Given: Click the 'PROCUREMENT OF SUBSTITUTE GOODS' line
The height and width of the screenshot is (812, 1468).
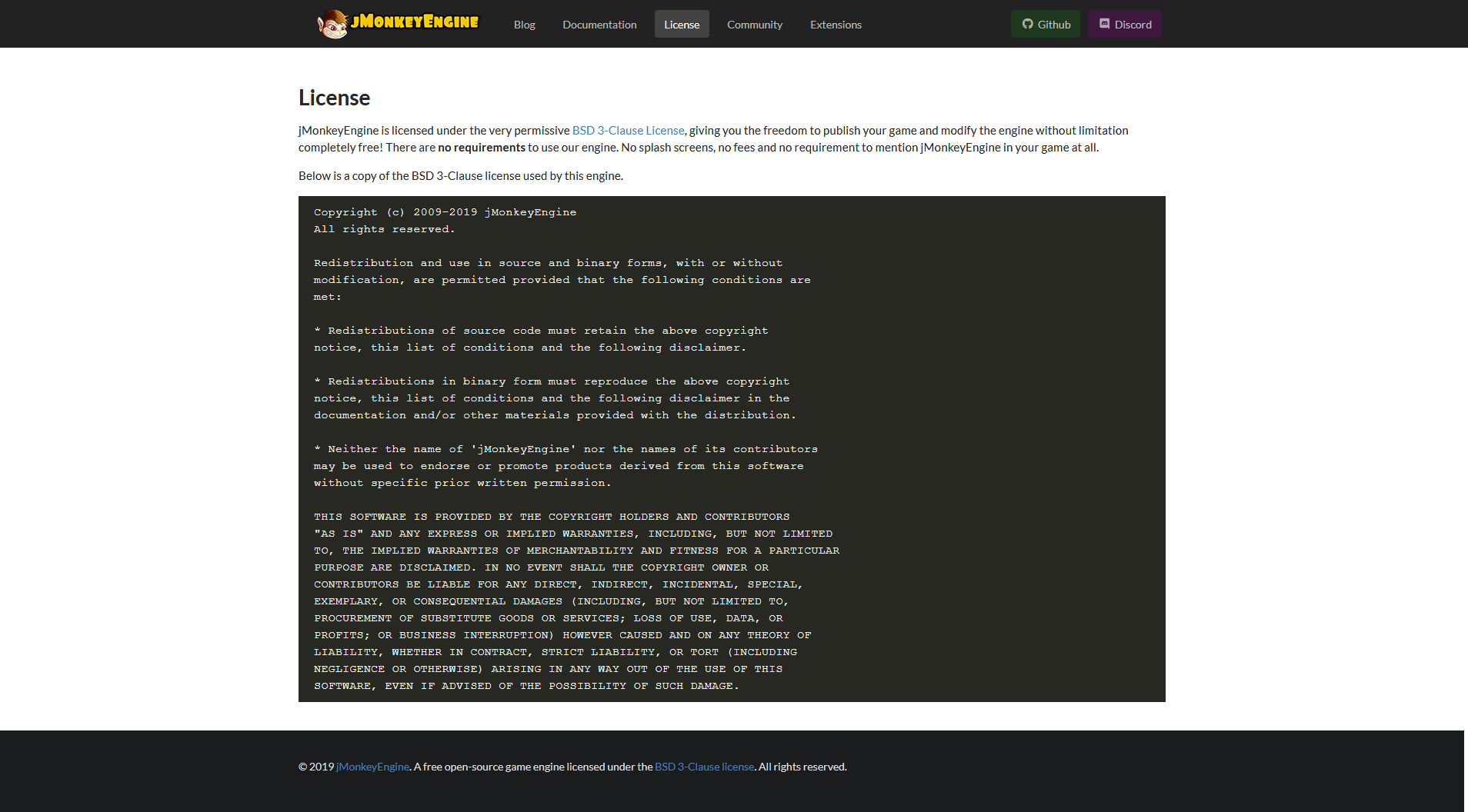Looking at the screenshot, I should click(549, 618).
